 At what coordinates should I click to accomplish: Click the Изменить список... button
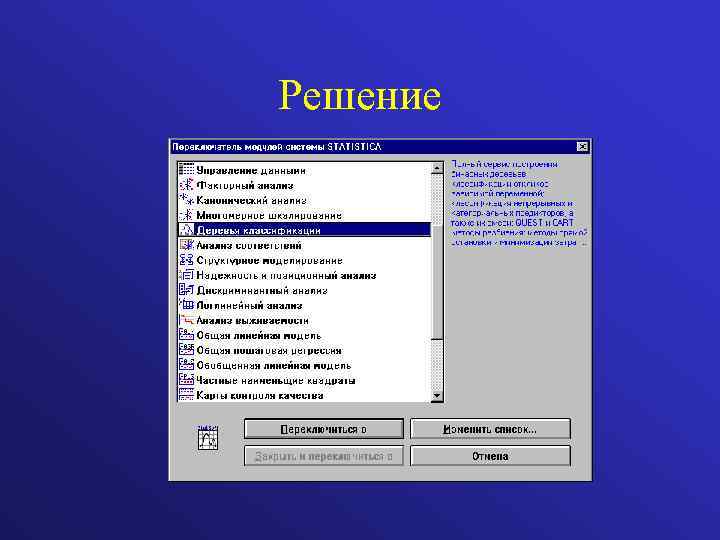tap(490, 429)
